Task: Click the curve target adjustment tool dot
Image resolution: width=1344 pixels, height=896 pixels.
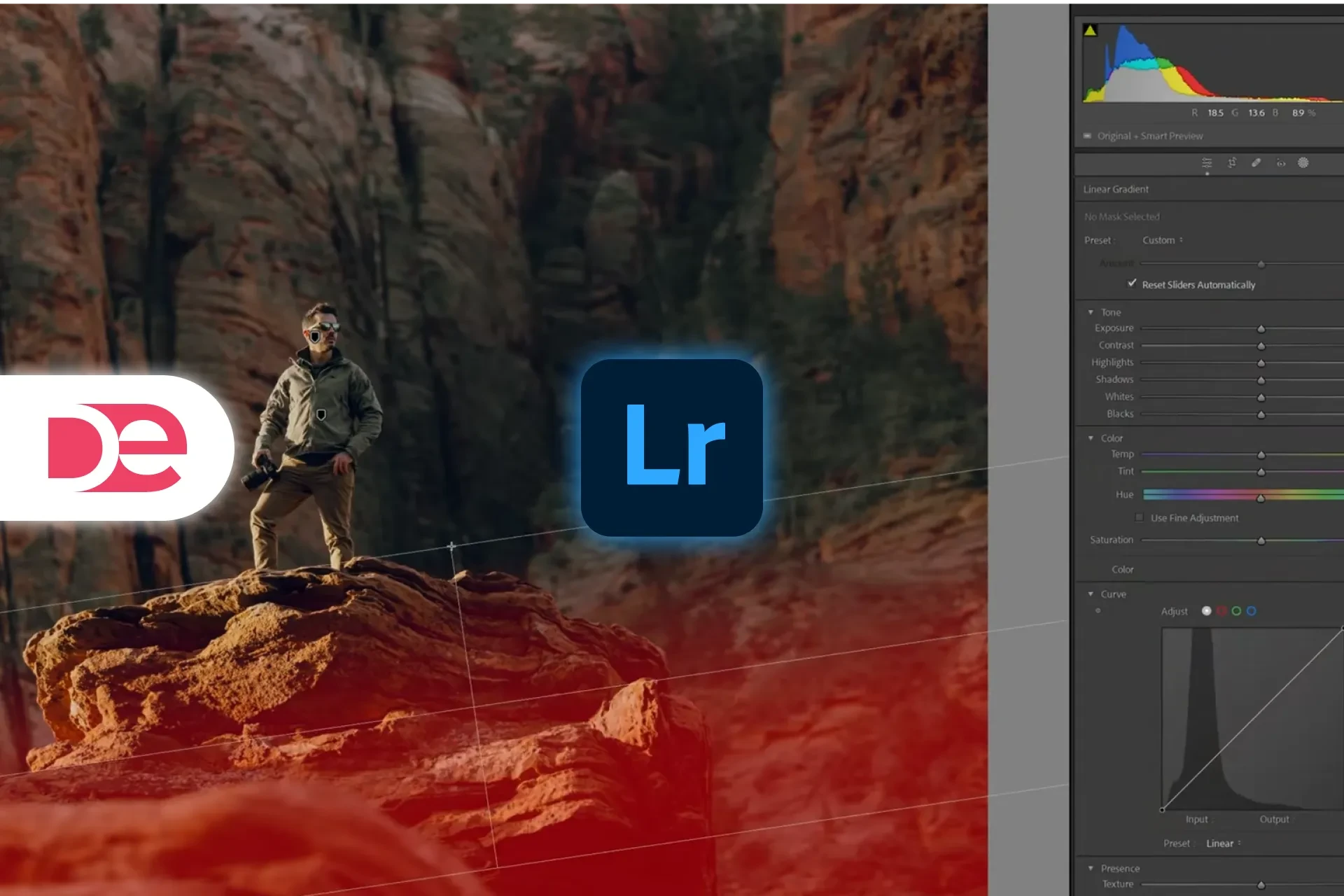Action: [1098, 610]
